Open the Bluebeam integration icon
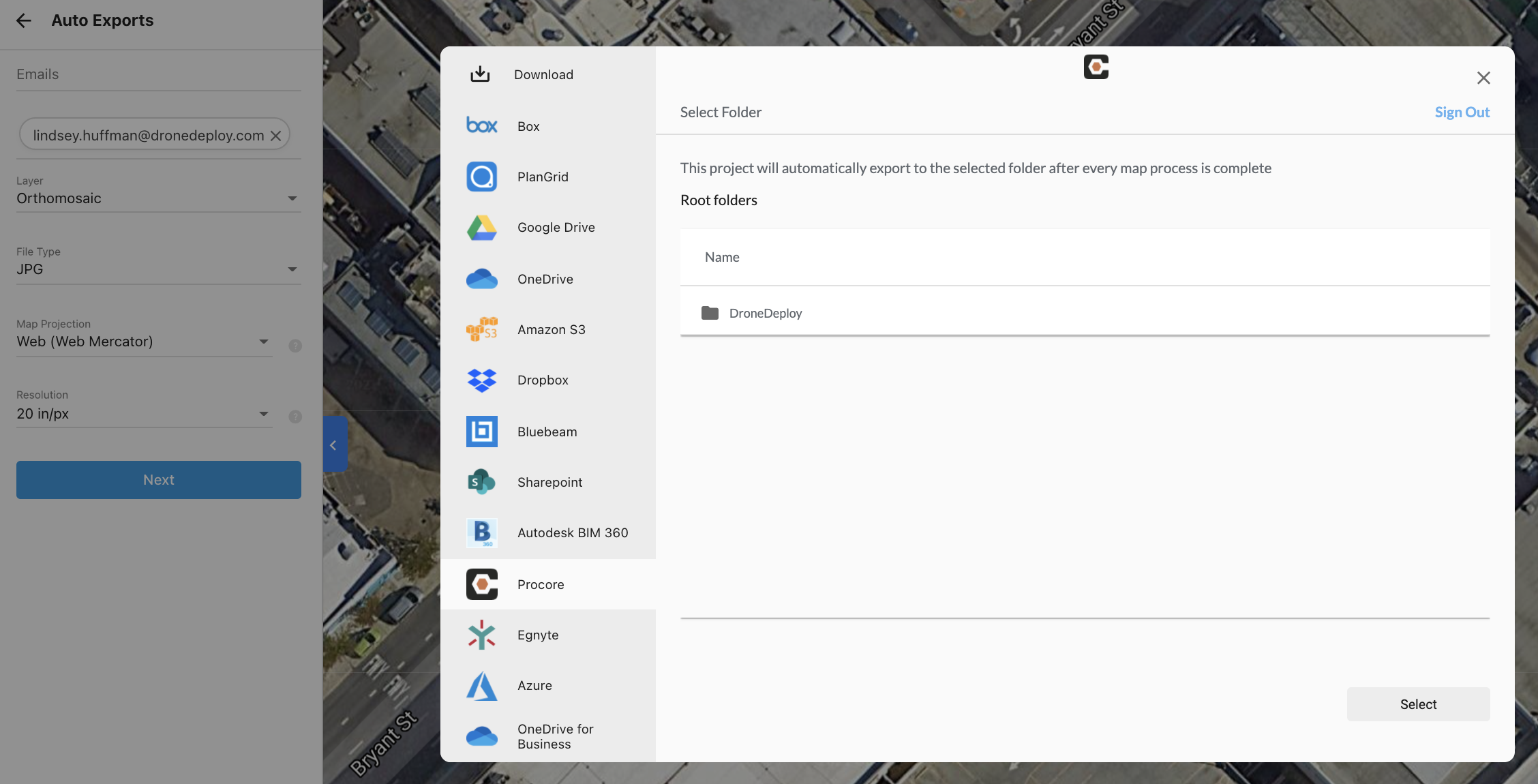 point(481,432)
